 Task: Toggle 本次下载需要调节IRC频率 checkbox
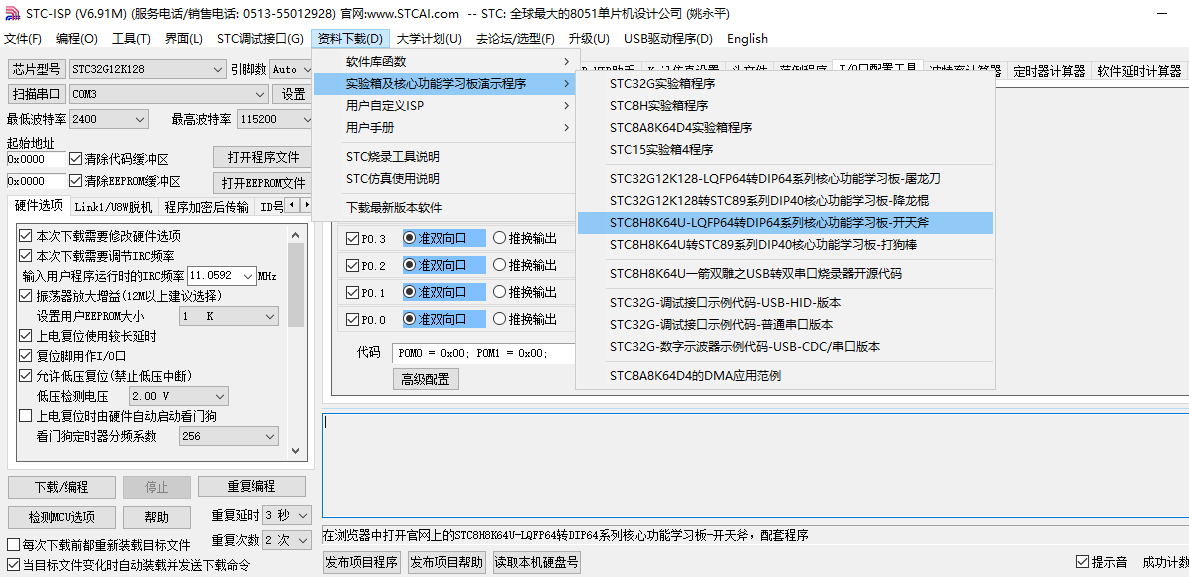click(x=26, y=256)
